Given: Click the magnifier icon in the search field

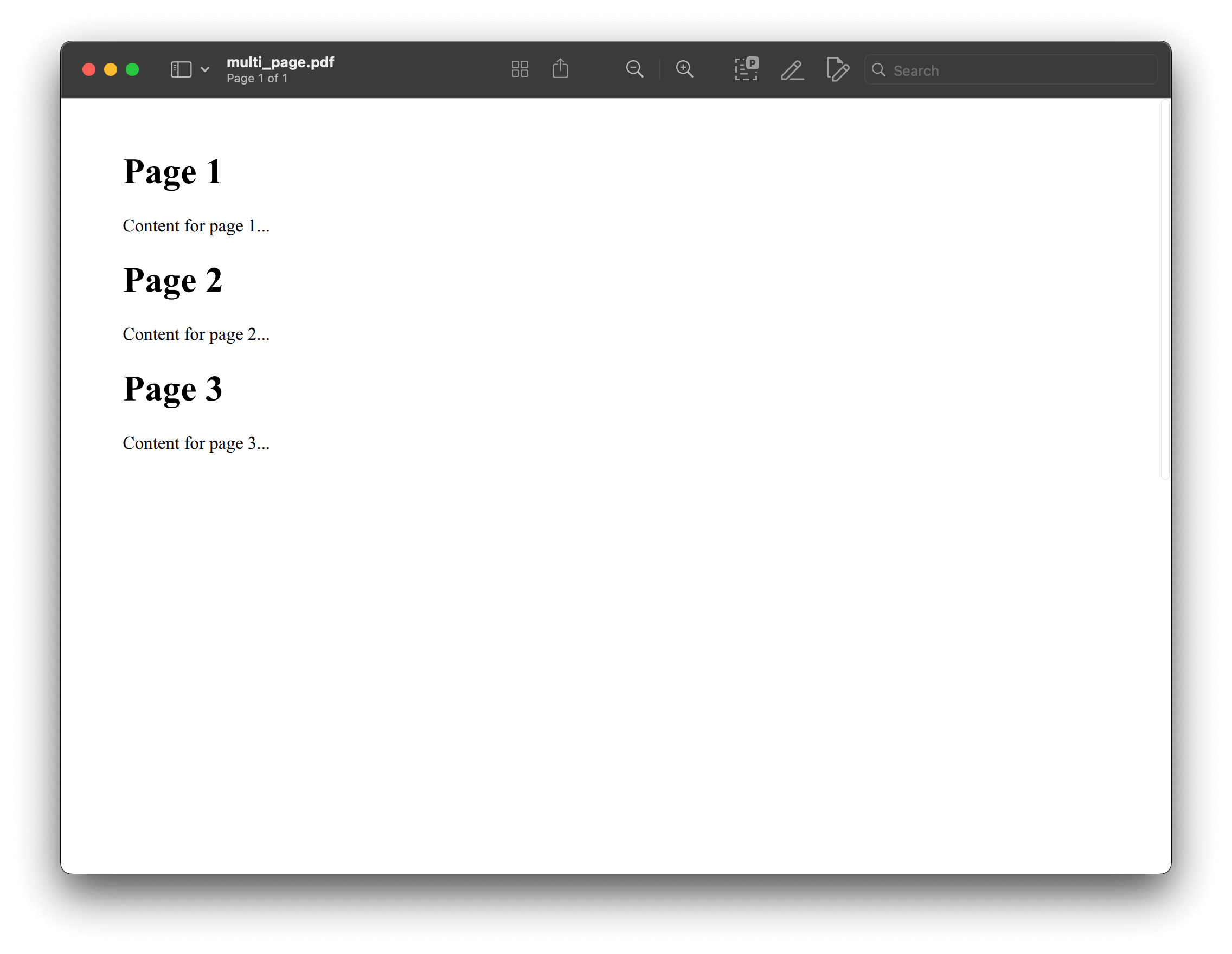Looking at the screenshot, I should pos(878,69).
